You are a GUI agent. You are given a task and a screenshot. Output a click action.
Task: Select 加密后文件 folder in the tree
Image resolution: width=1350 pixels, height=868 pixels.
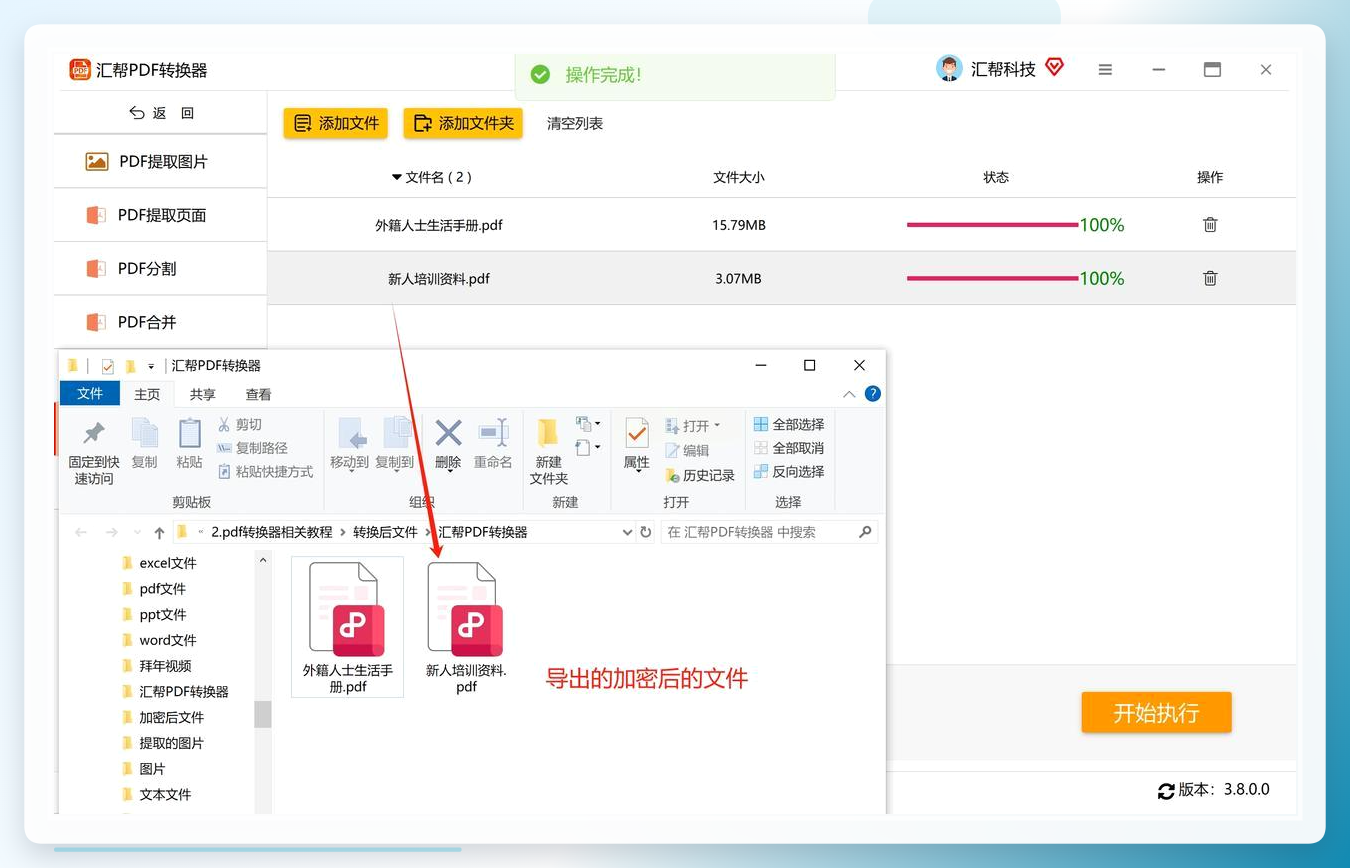[x=171, y=717]
